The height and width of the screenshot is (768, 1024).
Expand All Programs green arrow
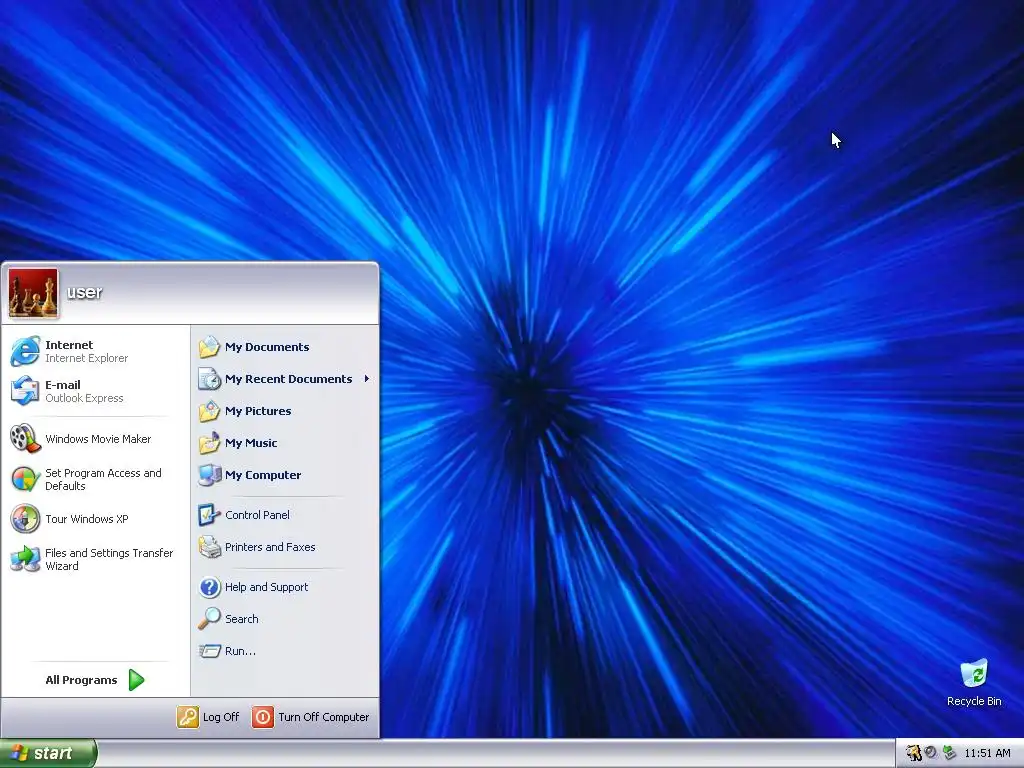point(136,680)
